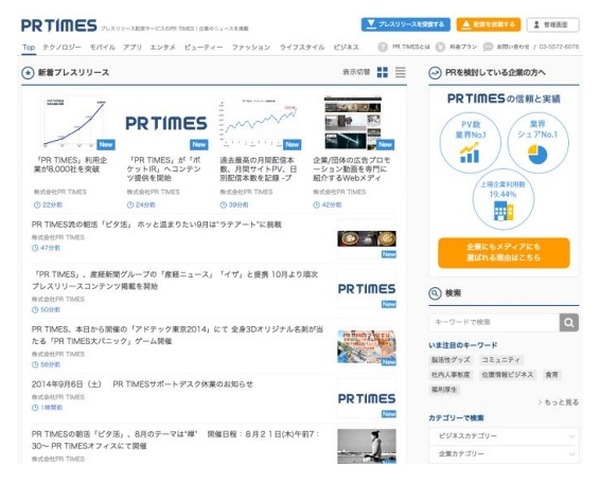Open the 料金プラン link
Image resolution: width=600 pixels, height=484 pixels.
463,47
